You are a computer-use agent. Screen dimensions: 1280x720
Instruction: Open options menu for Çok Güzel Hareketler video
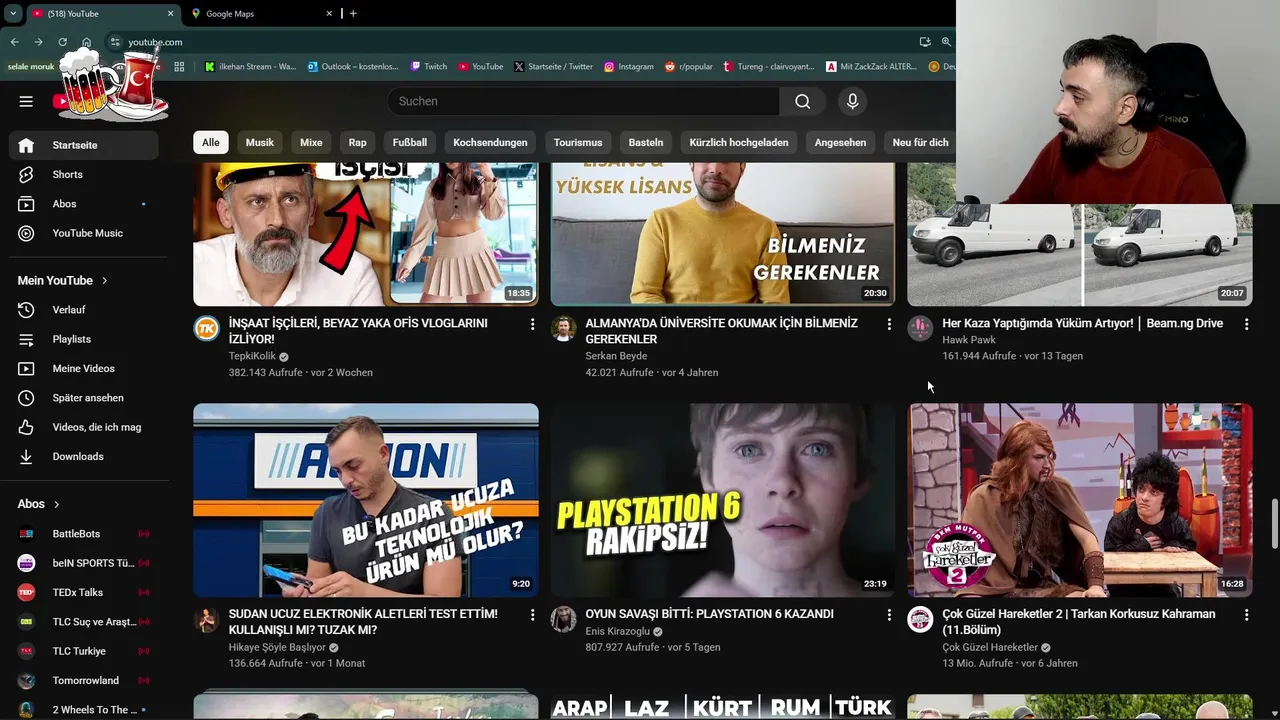1246,614
